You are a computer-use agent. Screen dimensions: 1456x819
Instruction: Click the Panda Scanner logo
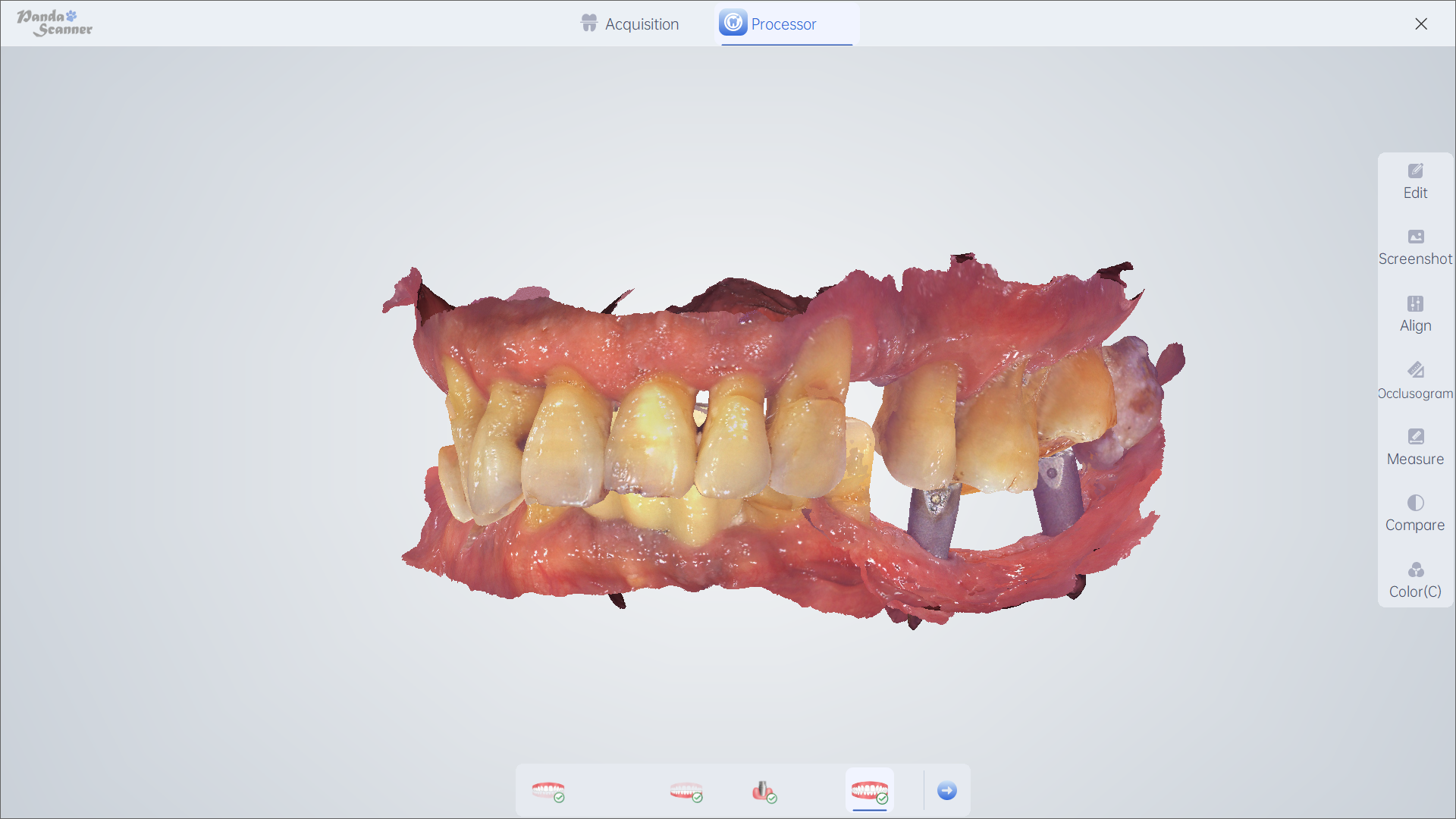pos(55,24)
